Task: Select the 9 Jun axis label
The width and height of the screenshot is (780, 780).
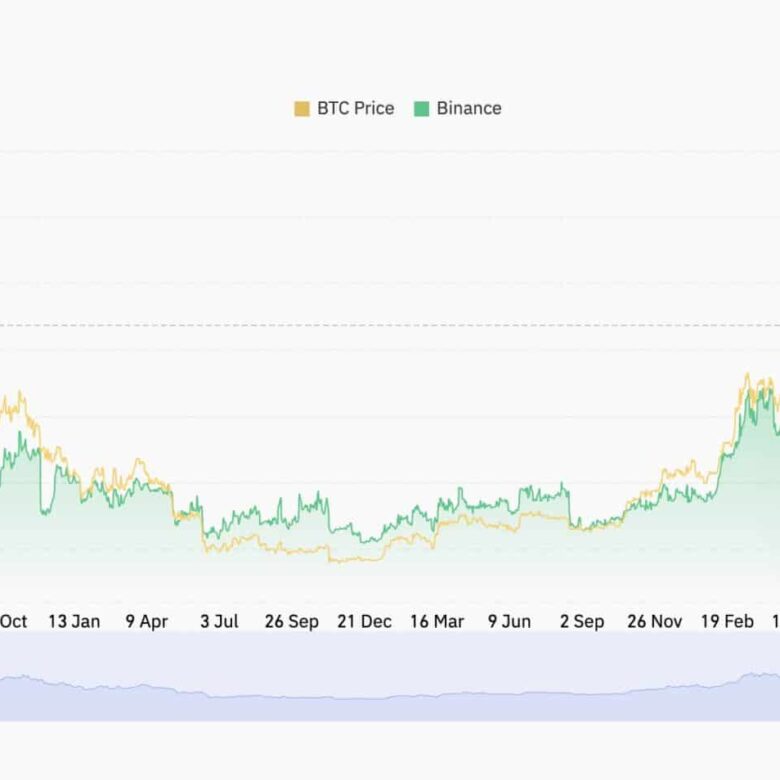Action: coord(509,621)
